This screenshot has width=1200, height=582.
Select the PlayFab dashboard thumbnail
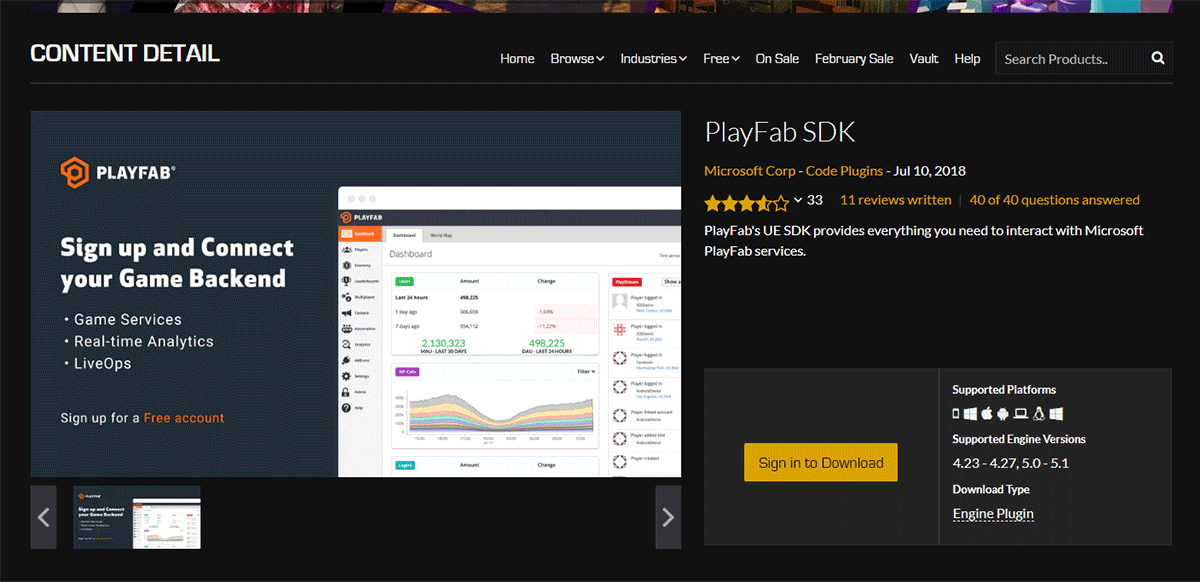click(x=137, y=517)
